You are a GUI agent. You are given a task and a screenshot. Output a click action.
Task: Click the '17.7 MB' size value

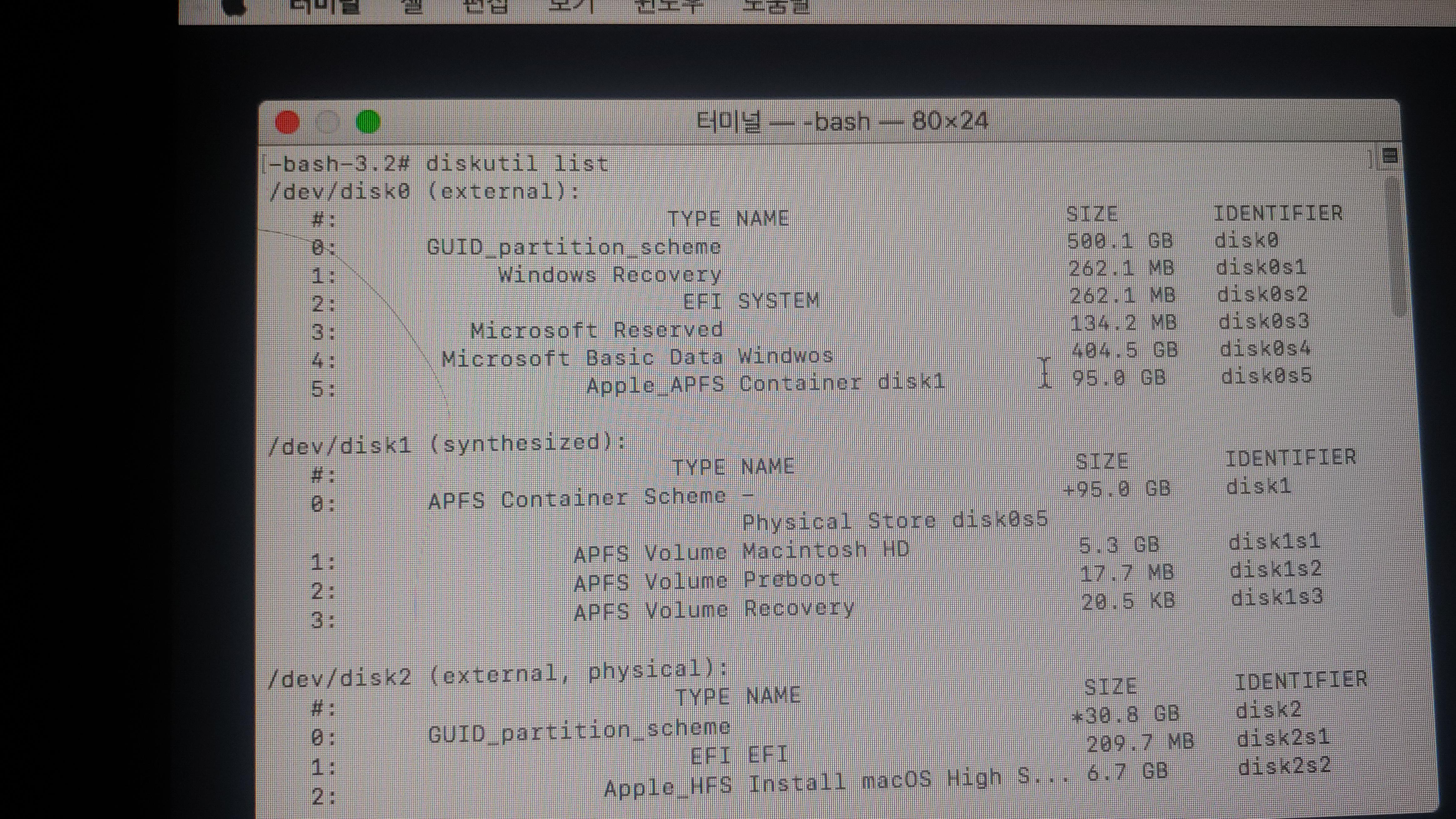1127,573
